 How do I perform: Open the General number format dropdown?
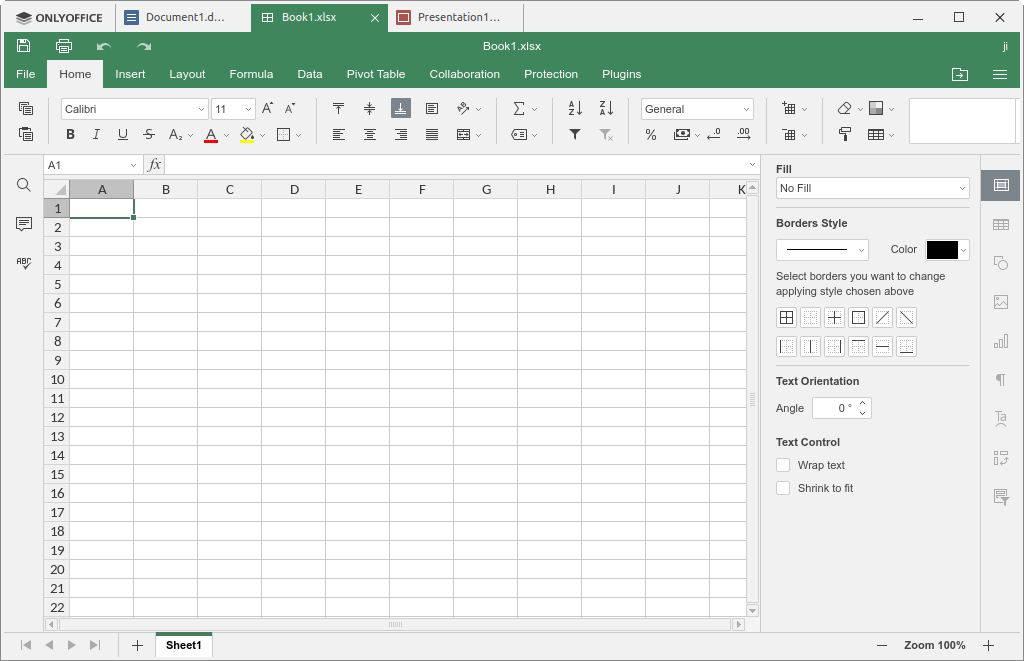(x=697, y=109)
